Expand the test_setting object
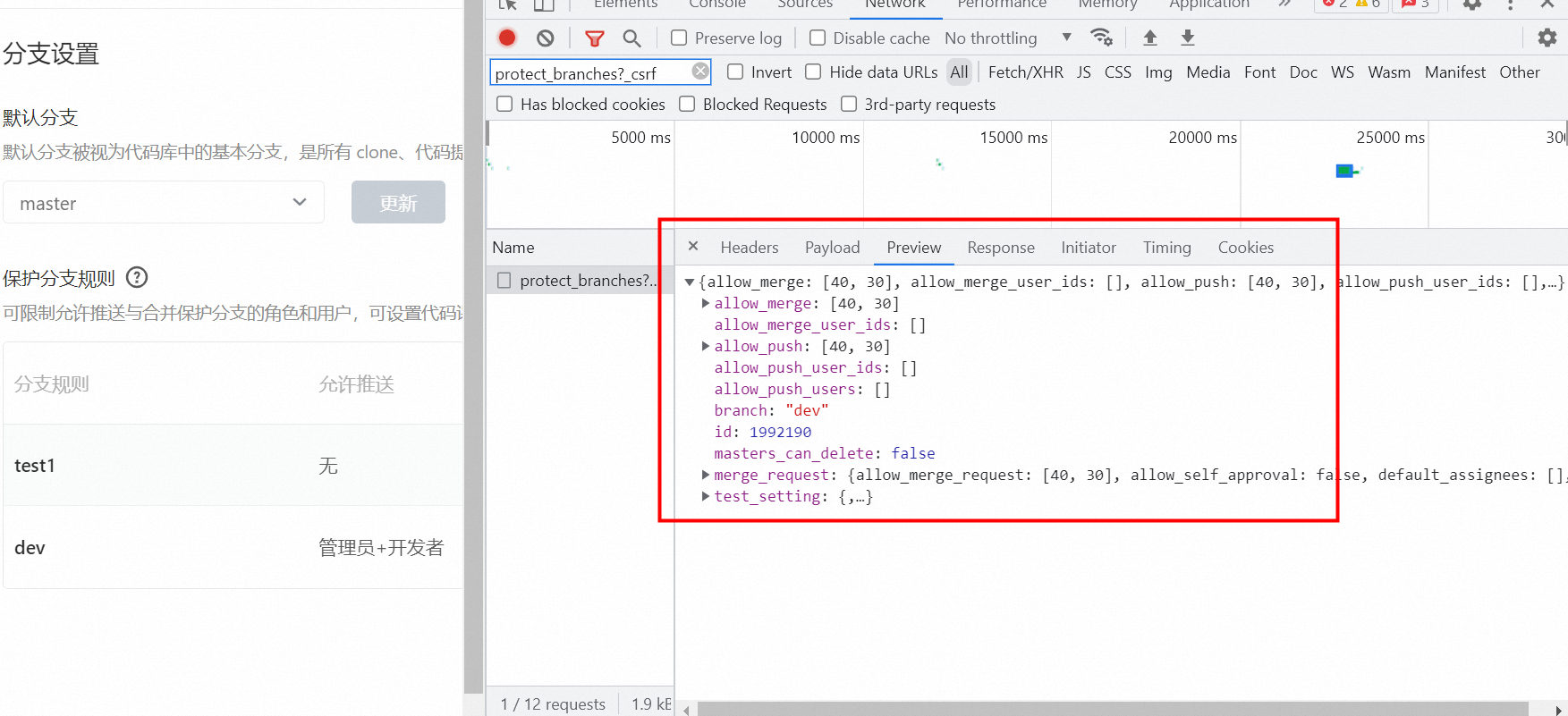 coord(706,496)
